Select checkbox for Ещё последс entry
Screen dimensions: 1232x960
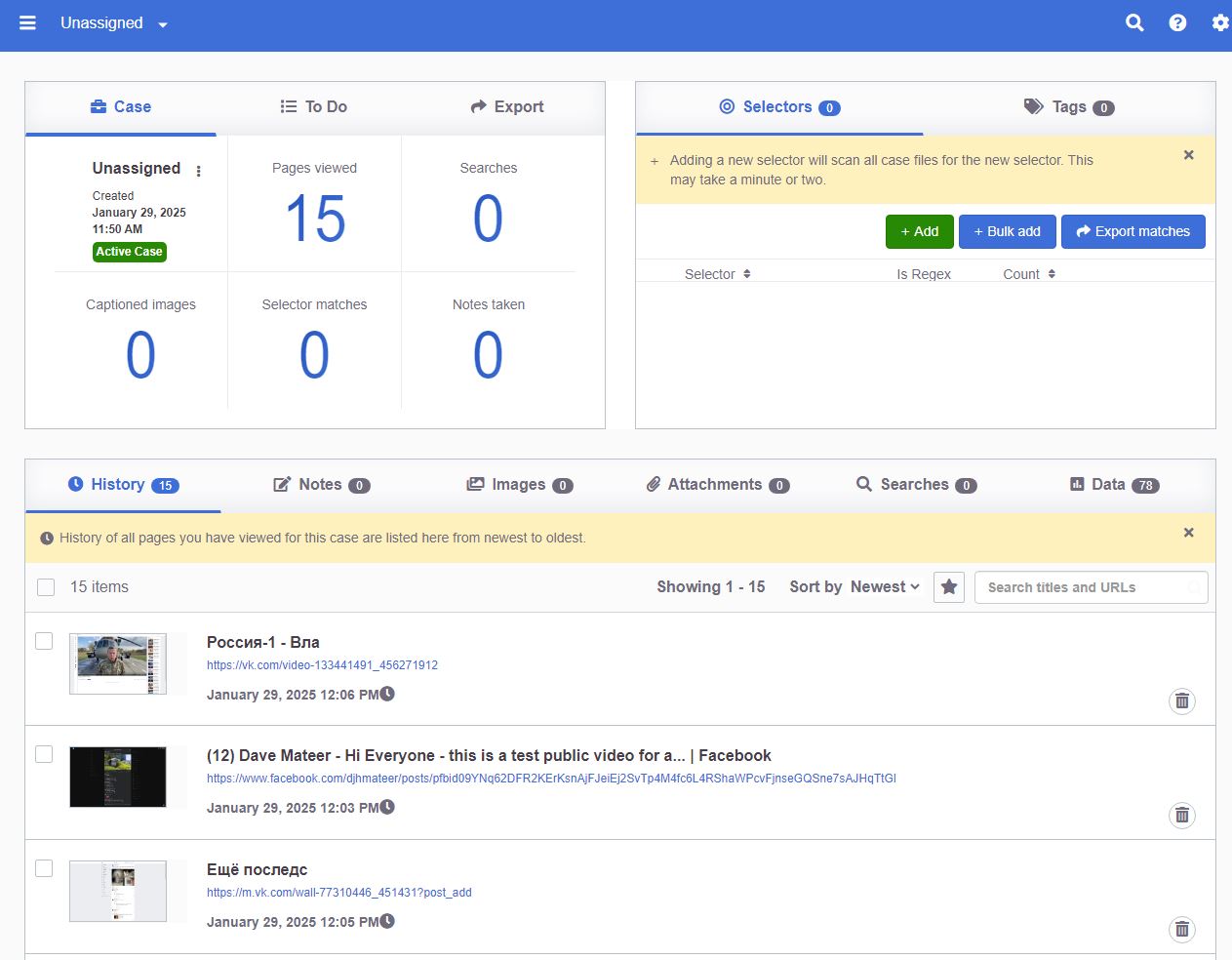(x=44, y=868)
